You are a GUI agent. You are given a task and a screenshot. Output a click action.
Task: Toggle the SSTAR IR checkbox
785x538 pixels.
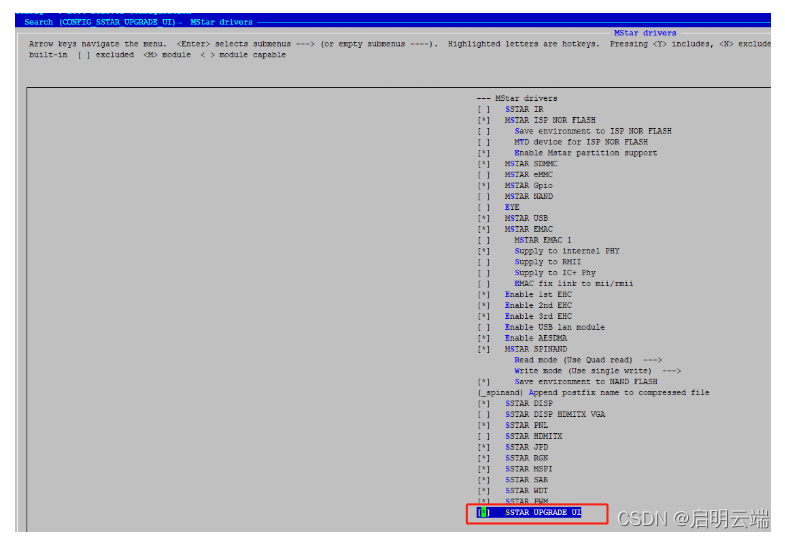484,109
